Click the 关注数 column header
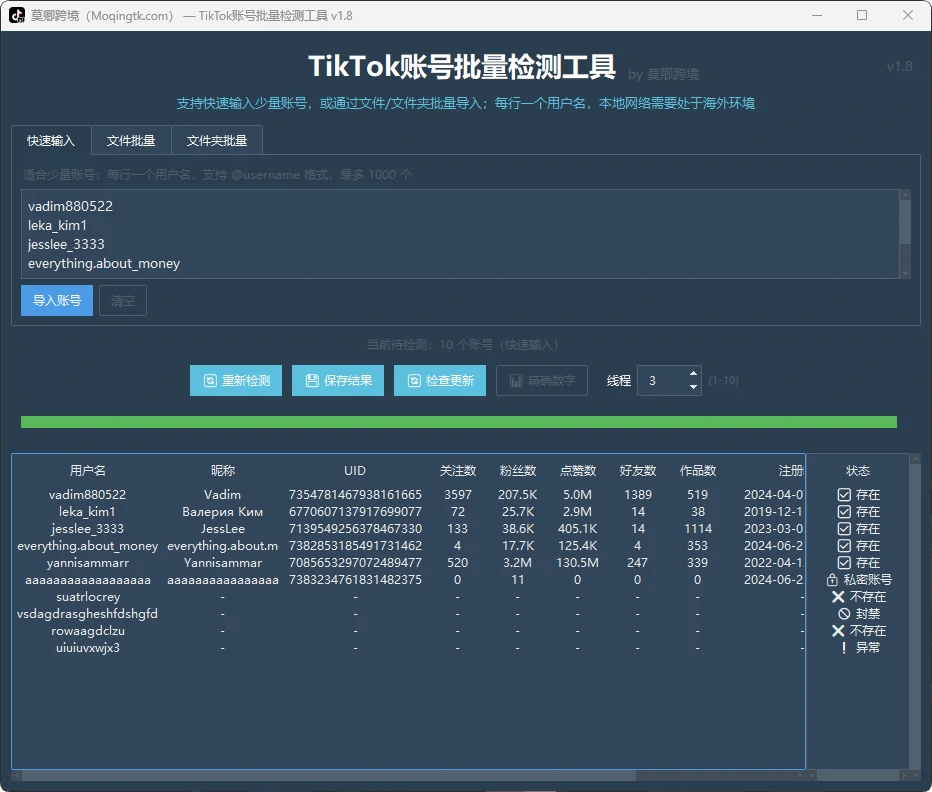This screenshot has width=932, height=792. 458,471
